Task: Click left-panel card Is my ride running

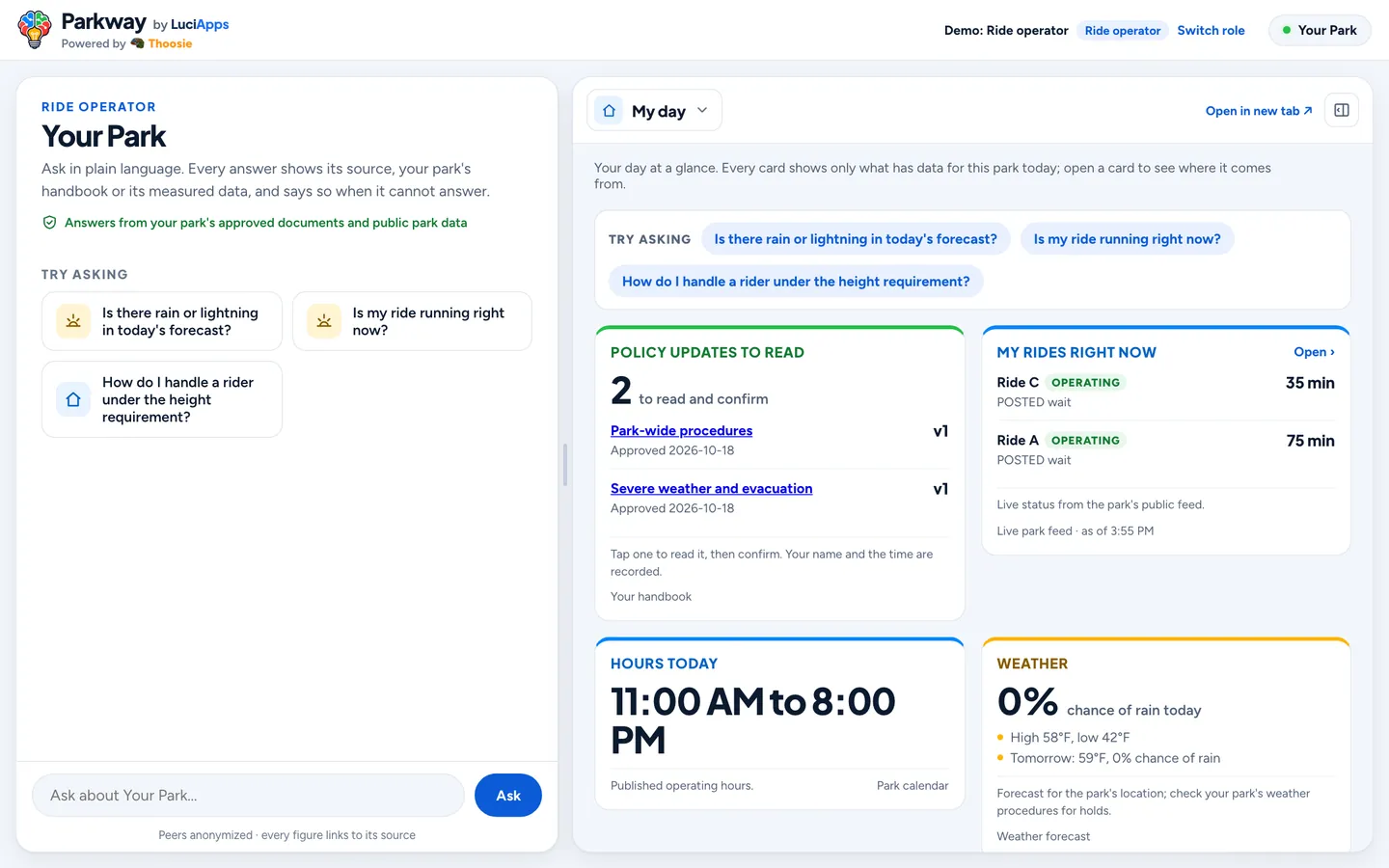Action: pos(412,321)
